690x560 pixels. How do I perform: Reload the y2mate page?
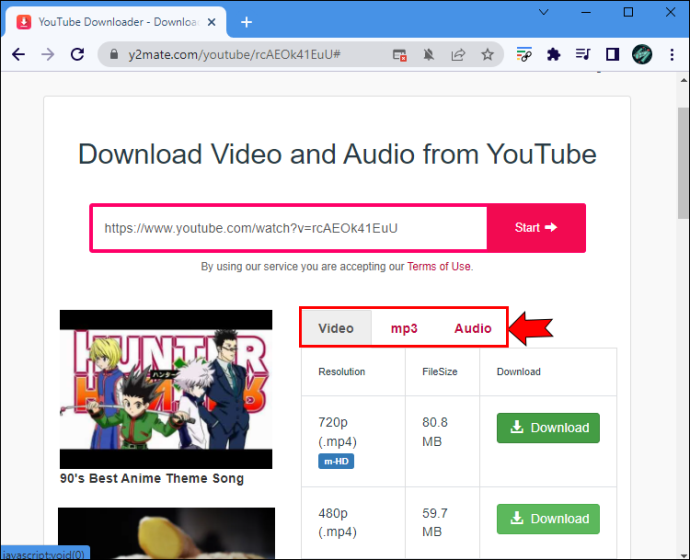pos(77,55)
